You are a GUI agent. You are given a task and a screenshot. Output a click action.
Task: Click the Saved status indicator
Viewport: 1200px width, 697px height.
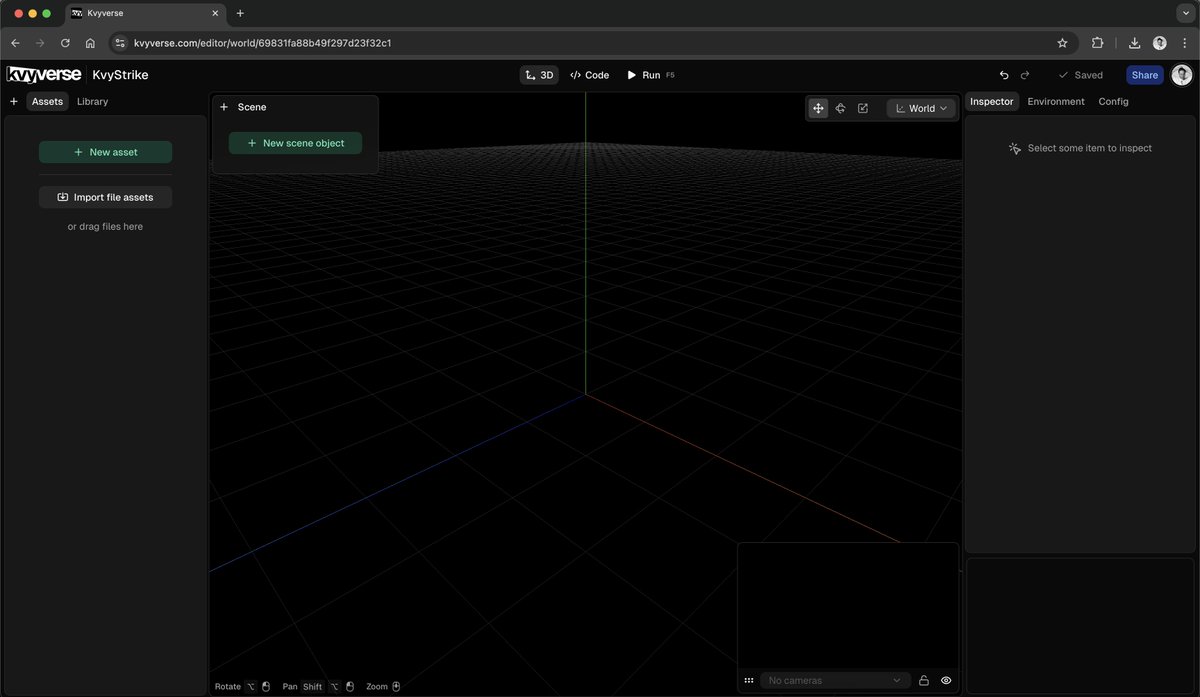(x=1081, y=75)
